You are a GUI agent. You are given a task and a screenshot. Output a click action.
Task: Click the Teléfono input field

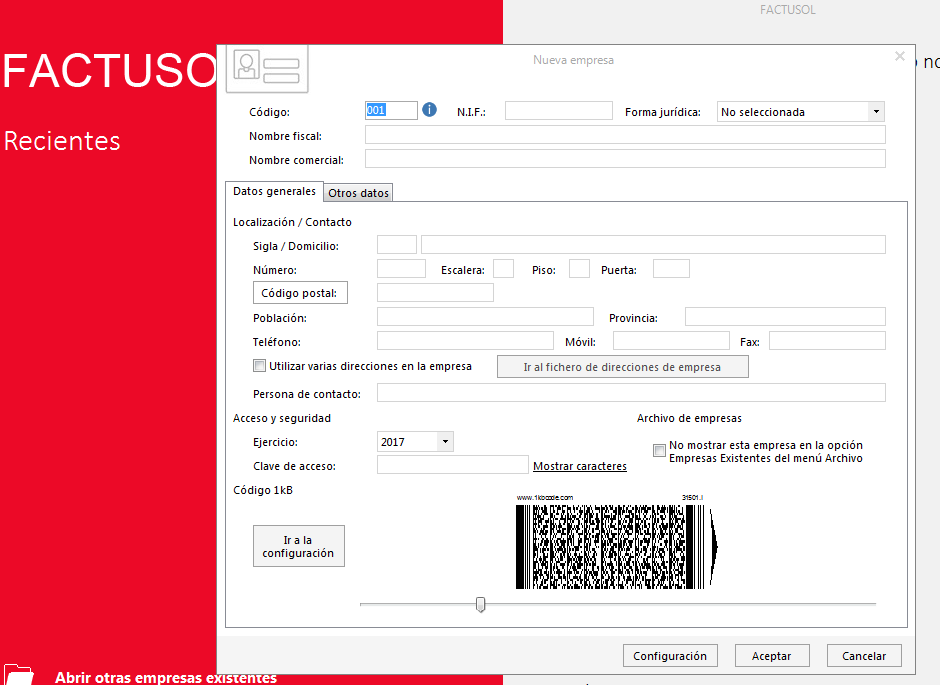tap(465, 340)
